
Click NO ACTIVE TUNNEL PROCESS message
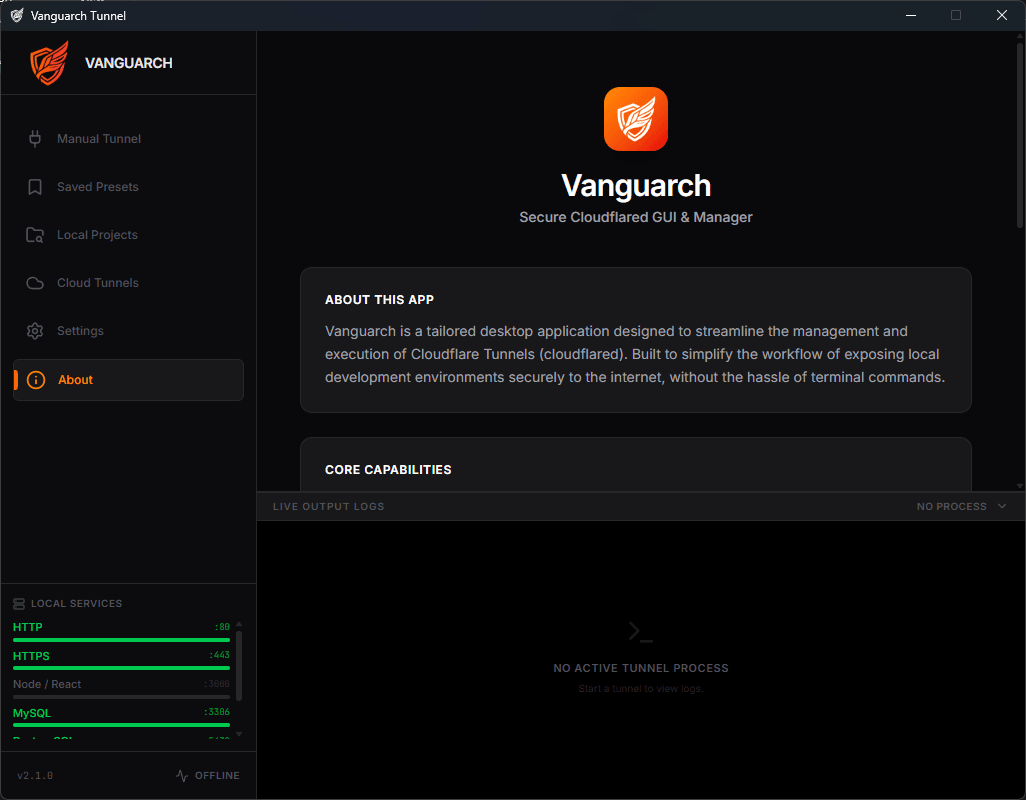641,668
